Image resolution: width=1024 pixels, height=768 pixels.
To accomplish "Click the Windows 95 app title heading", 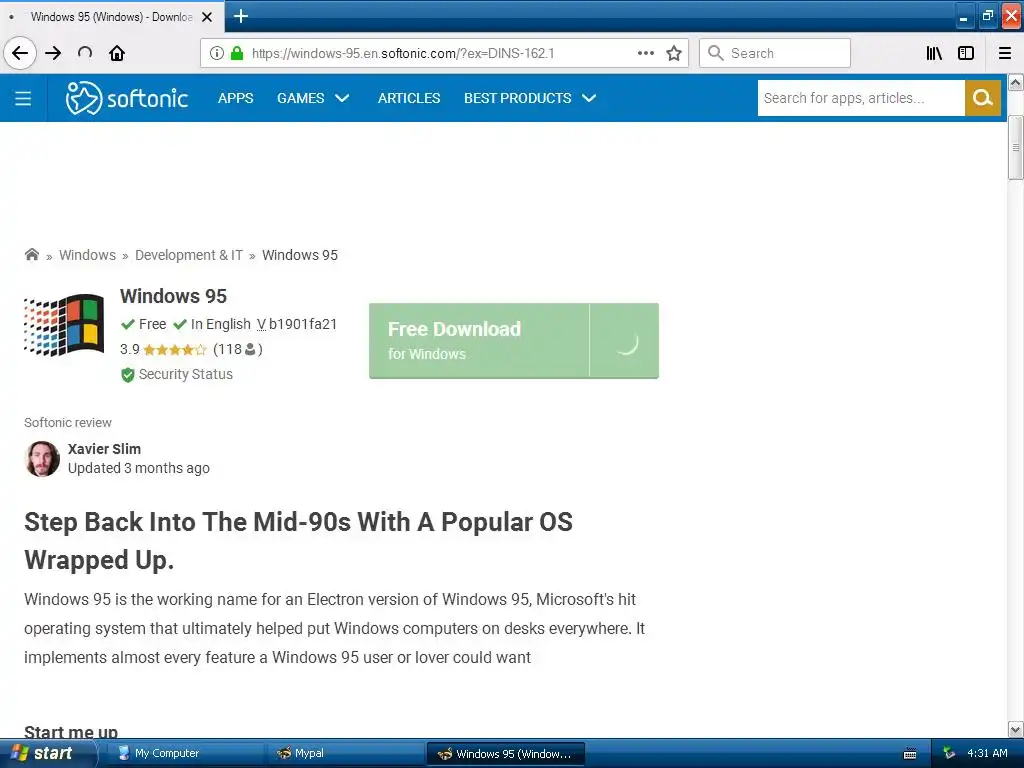I will click(173, 296).
